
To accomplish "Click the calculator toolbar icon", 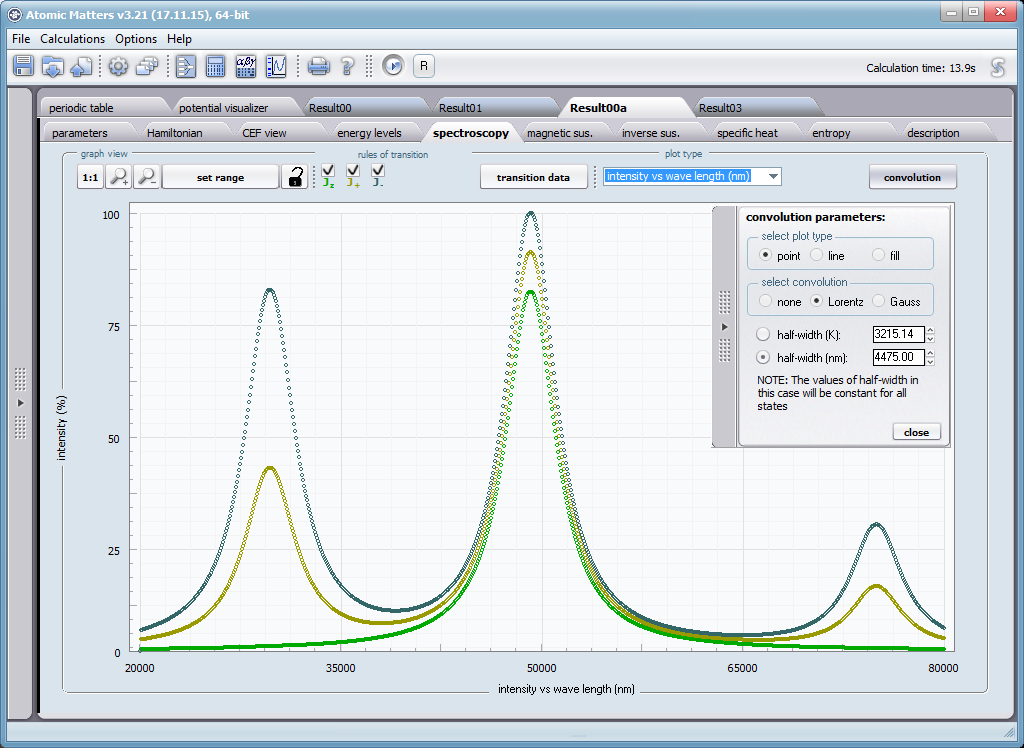I will click(x=216, y=66).
